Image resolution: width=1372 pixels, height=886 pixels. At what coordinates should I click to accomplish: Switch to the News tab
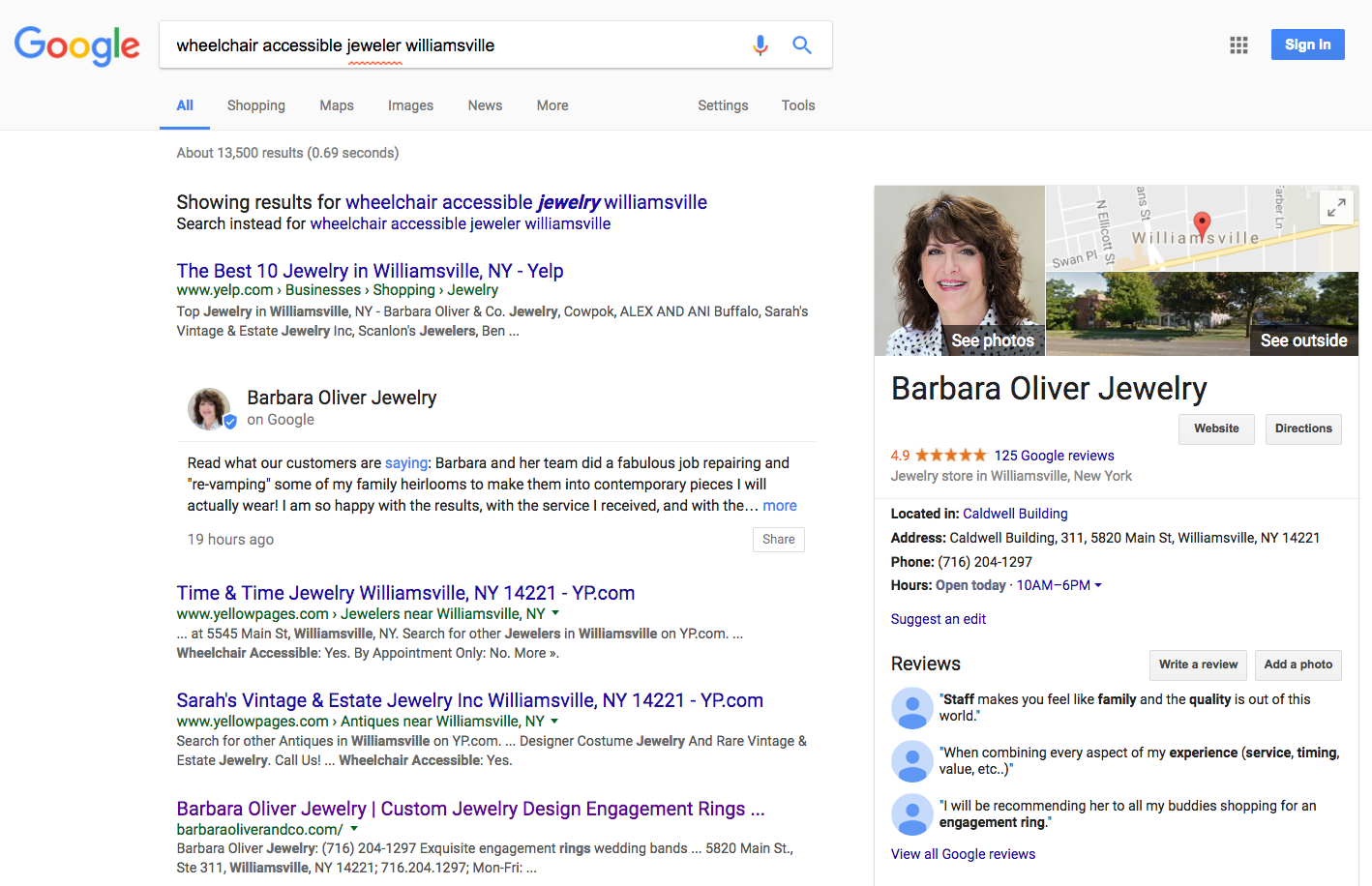click(x=485, y=105)
